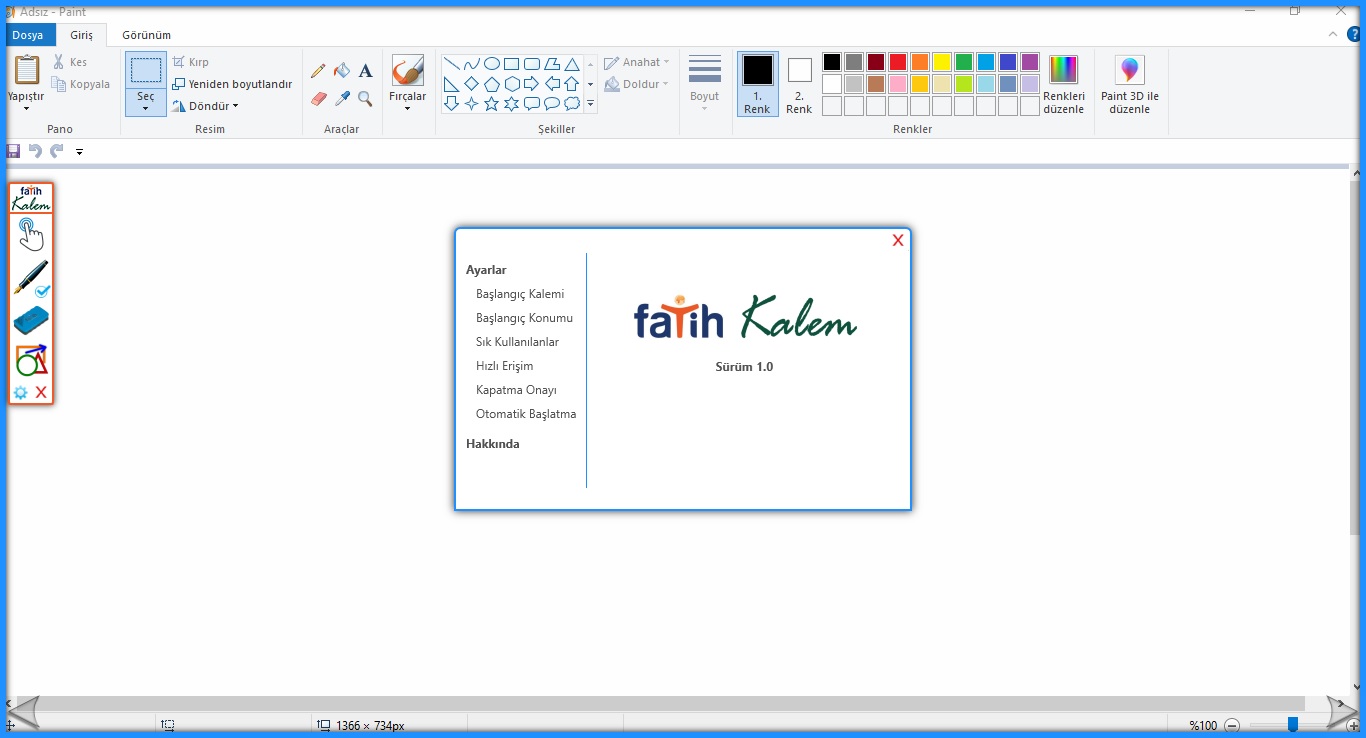The image size is (1366, 738).
Task: Open Customize Quick Access Toolbar dropdown
Action: coord(79,152)
